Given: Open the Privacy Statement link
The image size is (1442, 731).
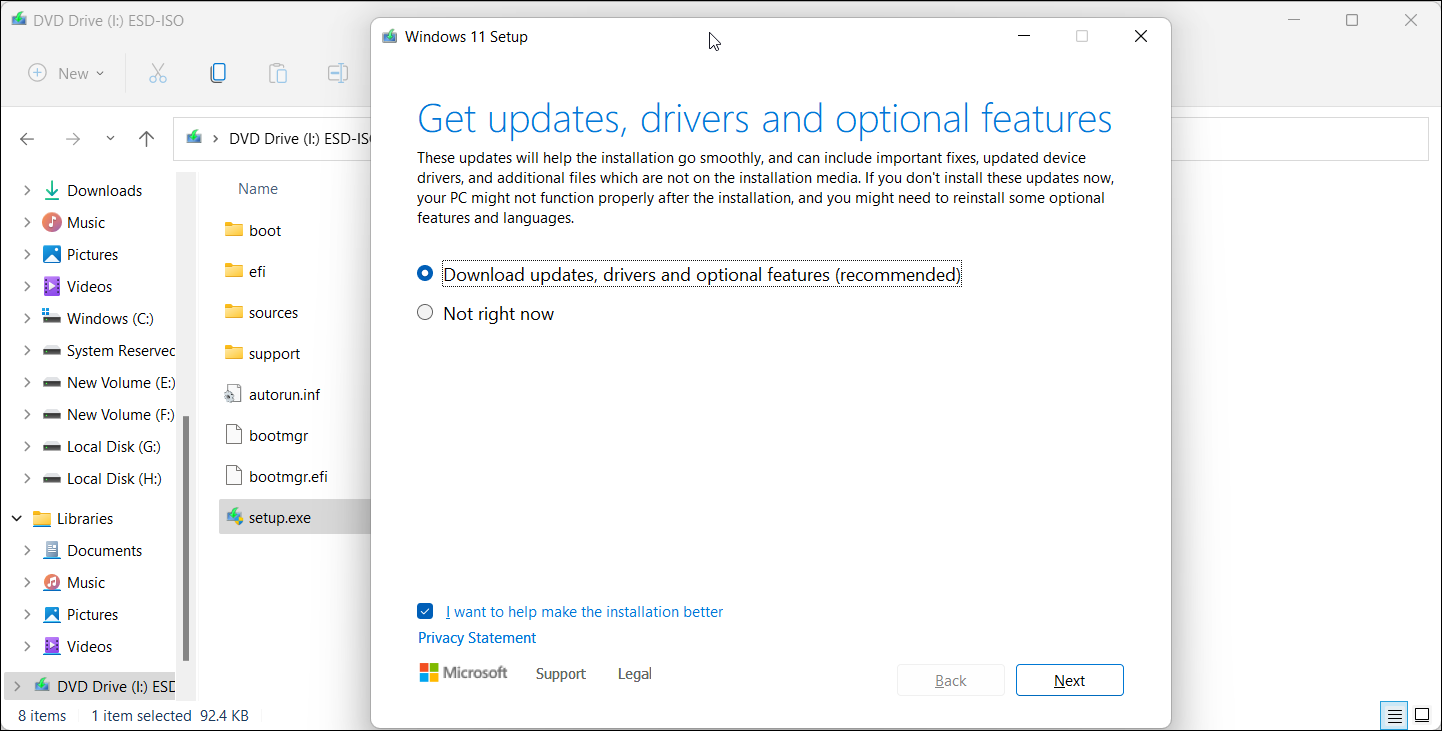Looking at the screenshot, I should [477, 637].
